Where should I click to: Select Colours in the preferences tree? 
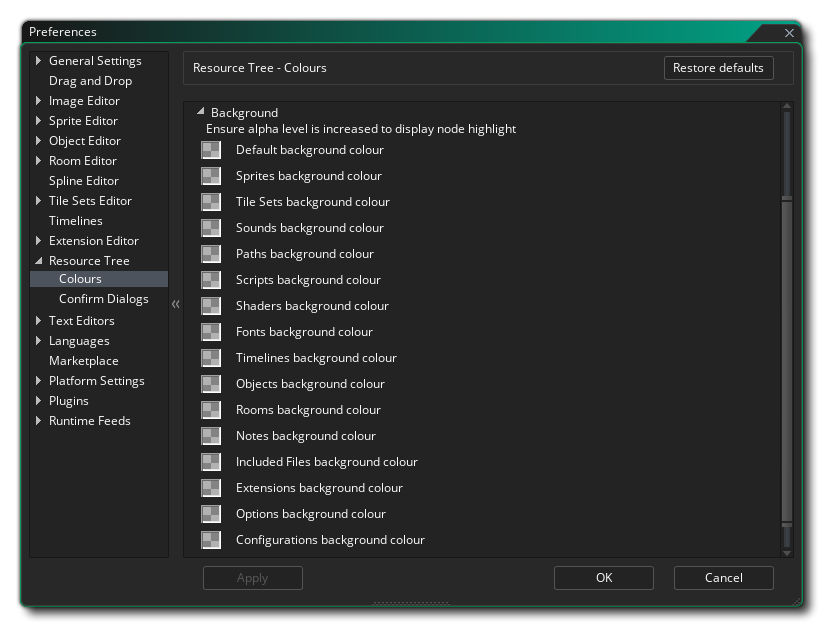coord(81,278)
